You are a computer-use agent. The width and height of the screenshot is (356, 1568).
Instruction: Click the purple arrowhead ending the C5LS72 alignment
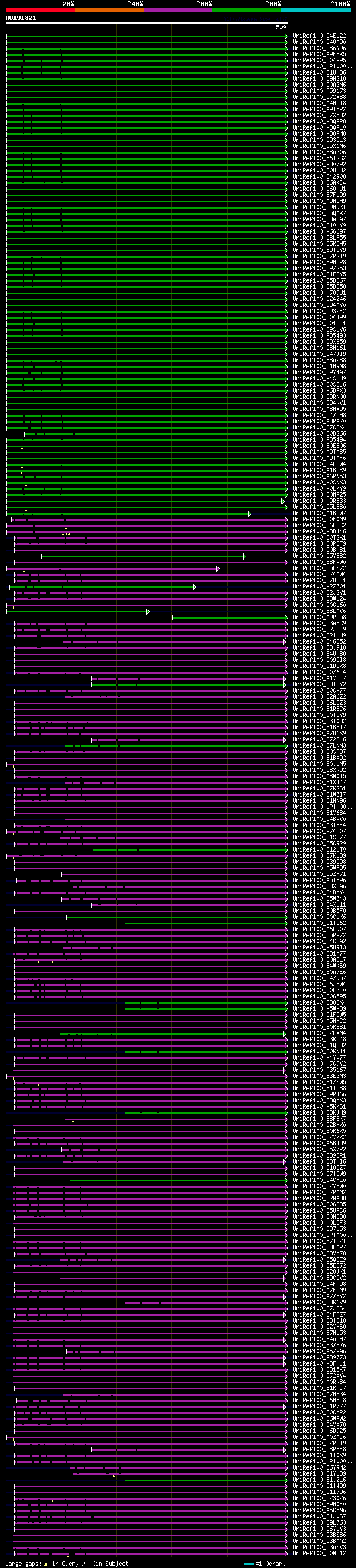(x=218, y=568)
